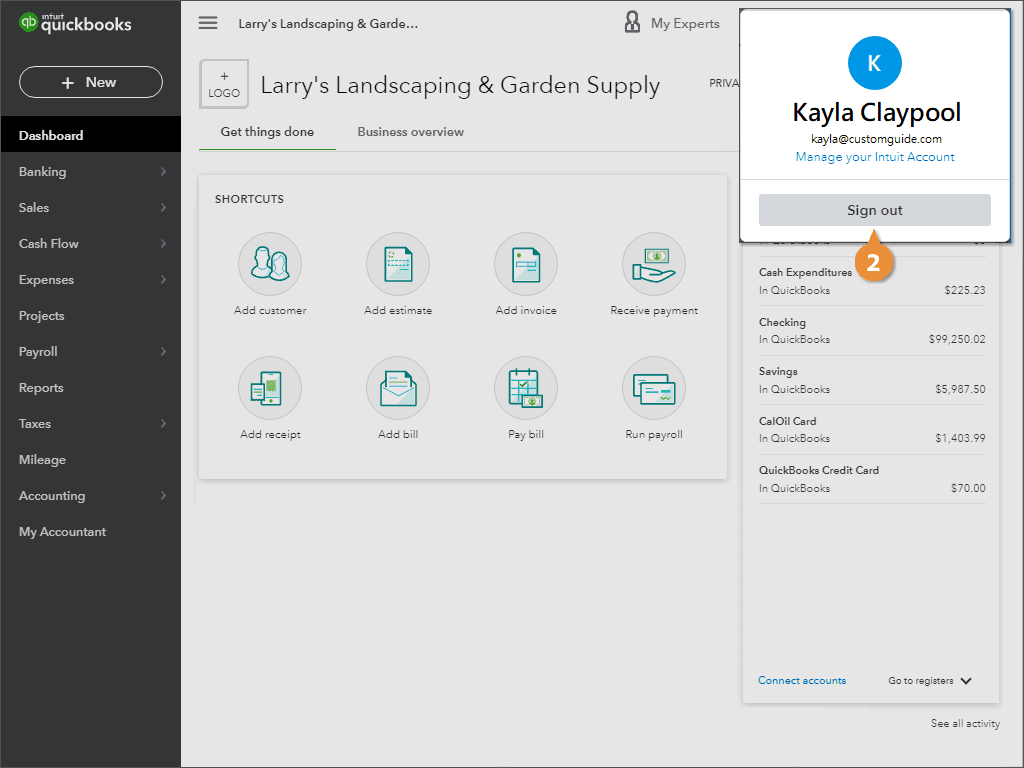Viewport: 1024px width, 768px height.
Task: Click the Add invoice shortcut icon
Action: click(x=526, y=265)
